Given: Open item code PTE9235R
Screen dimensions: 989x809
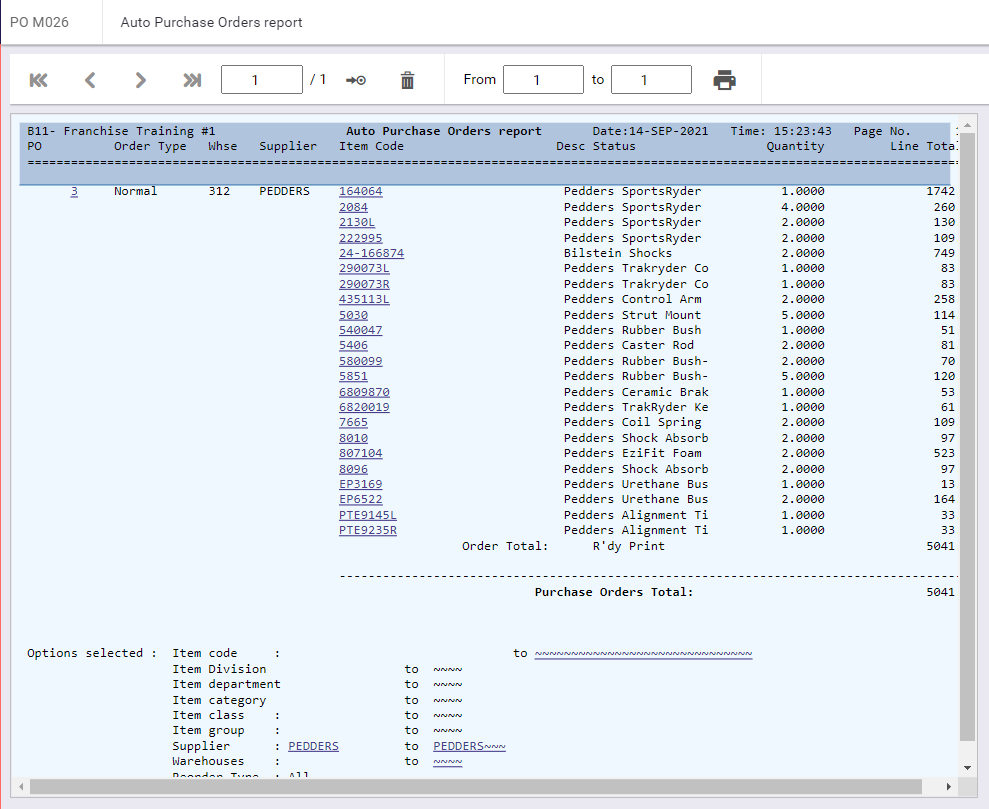Looking at the screenshot, I should tap(368, 530).
